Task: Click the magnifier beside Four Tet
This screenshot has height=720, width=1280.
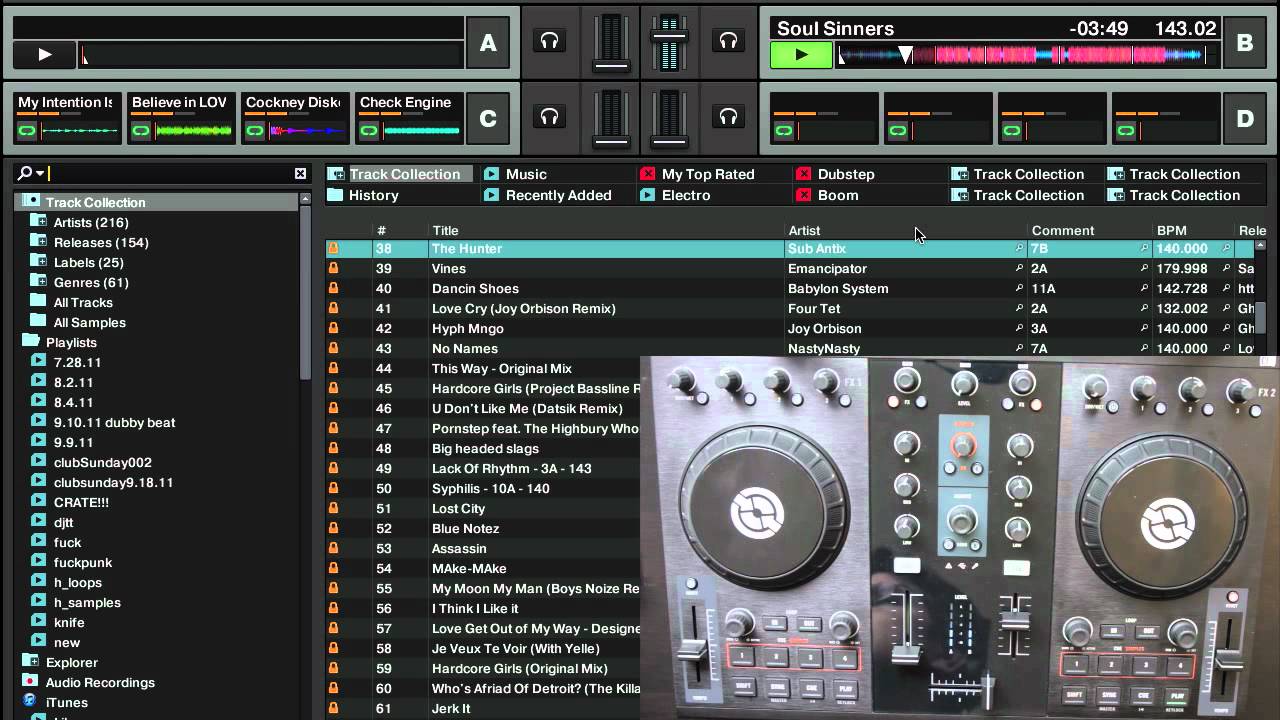Action: tap(1019, 308)
